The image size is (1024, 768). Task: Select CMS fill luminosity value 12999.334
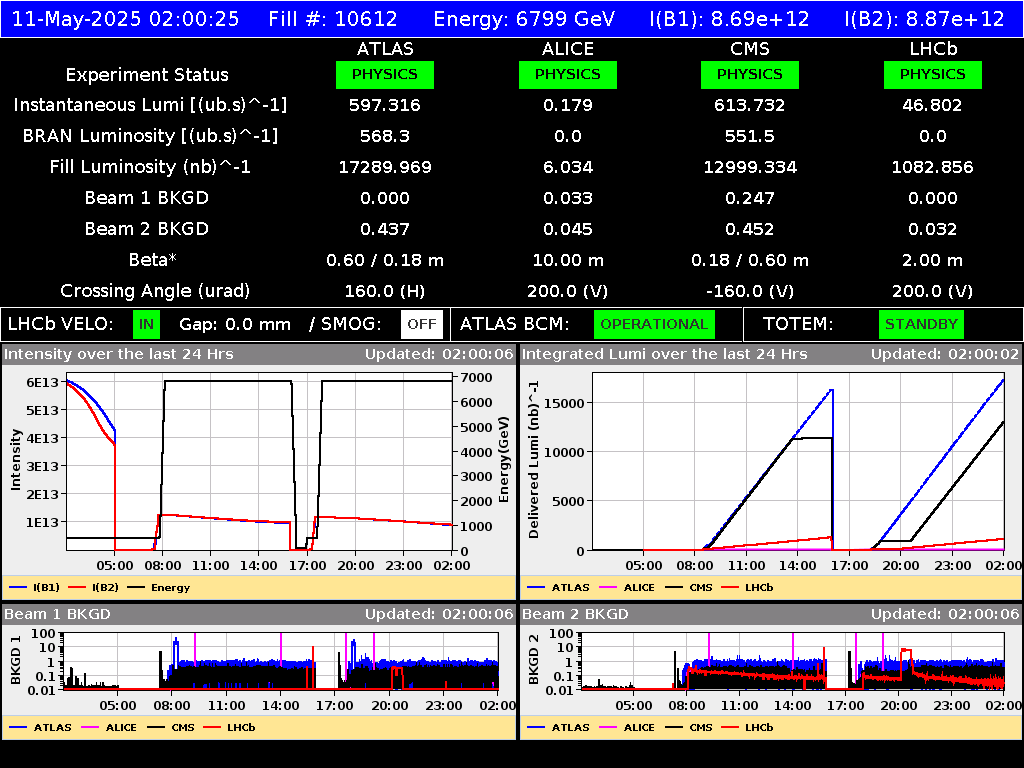click(x=750, y=167)
